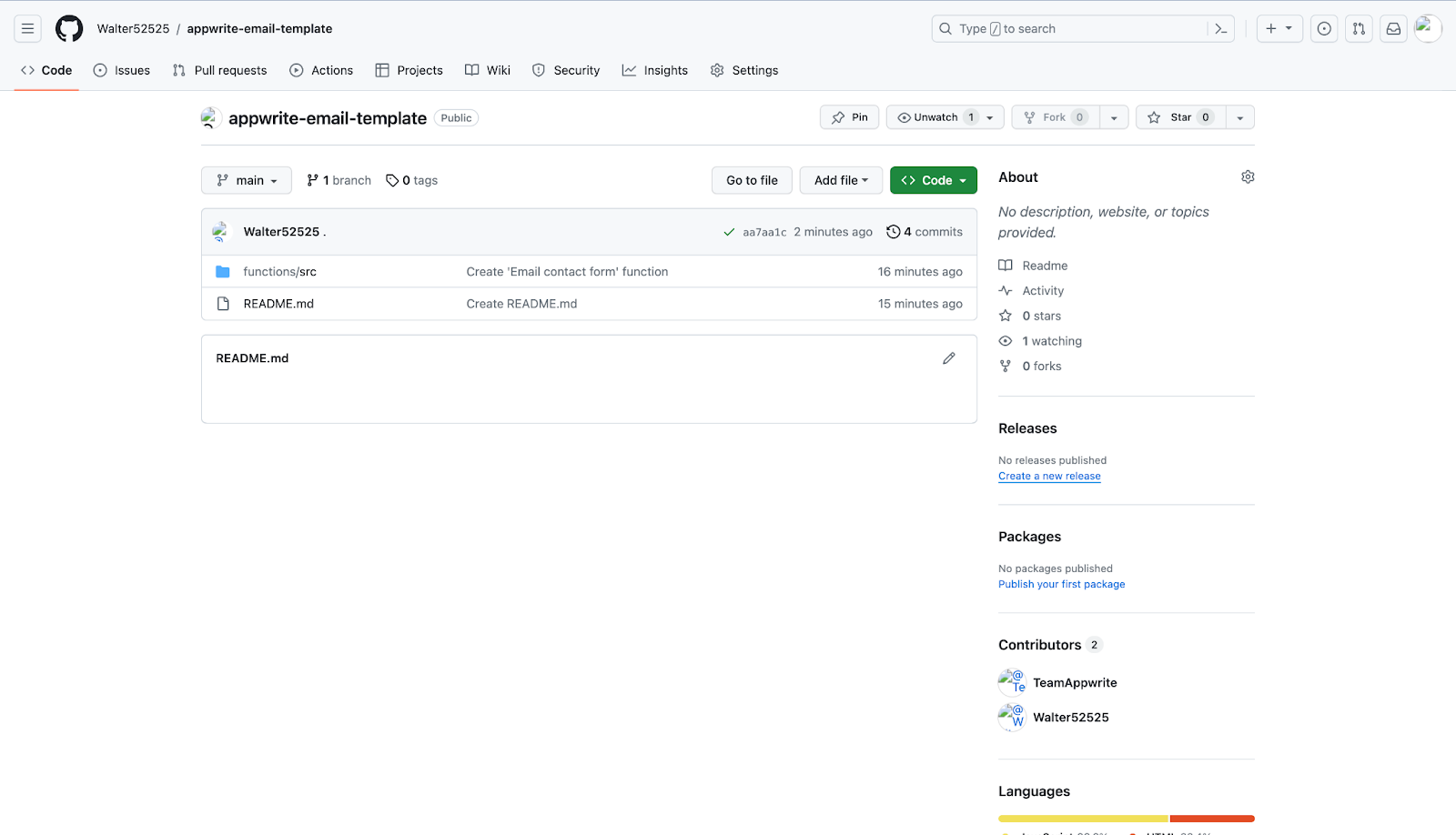Open the README.md file
The height and width of the screenshot is (835, 1456).
(278, 304)
